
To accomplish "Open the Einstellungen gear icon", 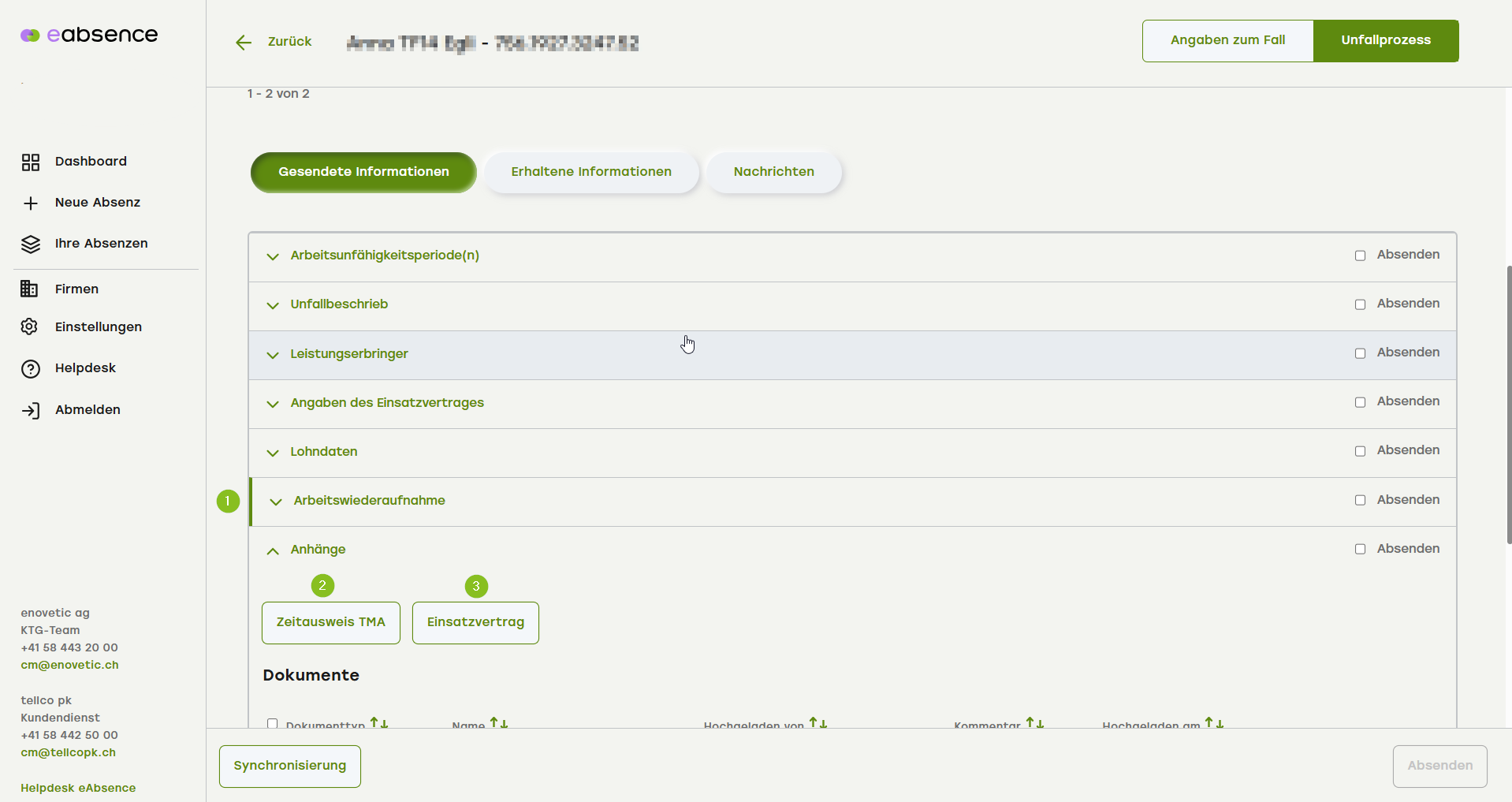I will pos(30,327).
